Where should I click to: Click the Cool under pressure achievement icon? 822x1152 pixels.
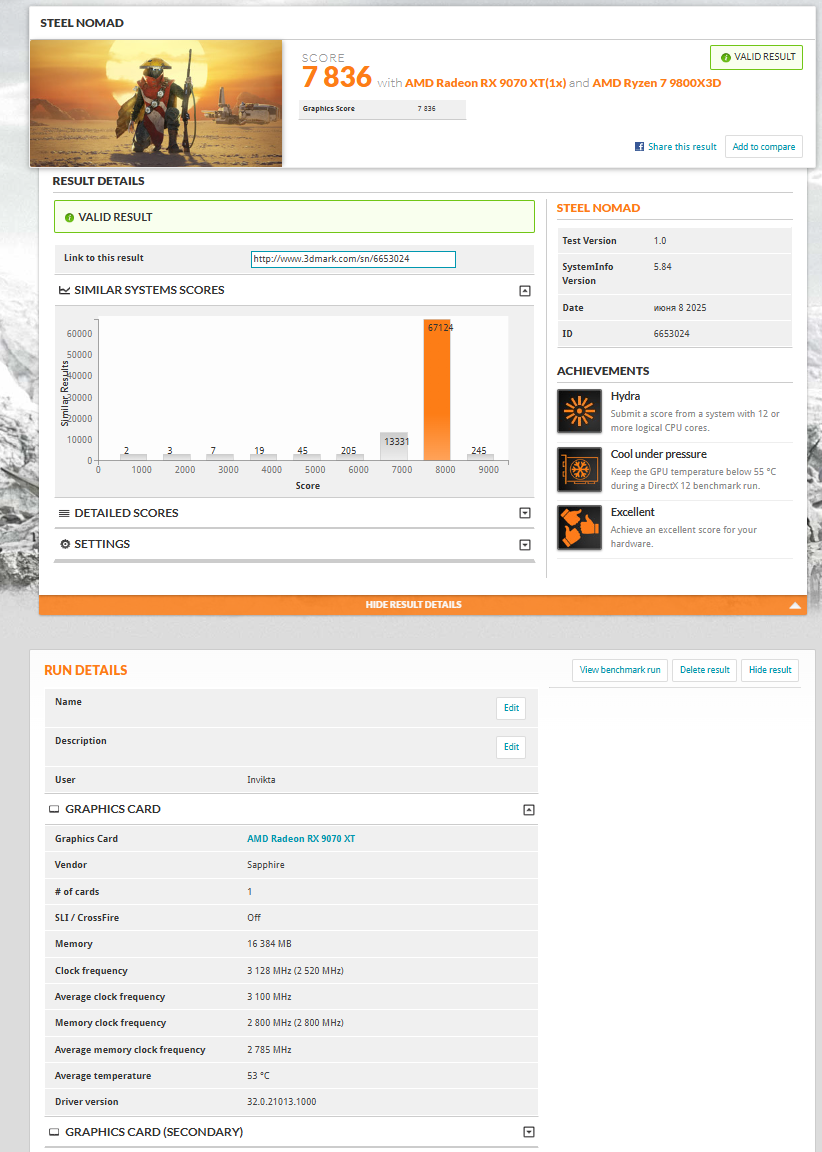pyautogui.click(x=580, y=469)
